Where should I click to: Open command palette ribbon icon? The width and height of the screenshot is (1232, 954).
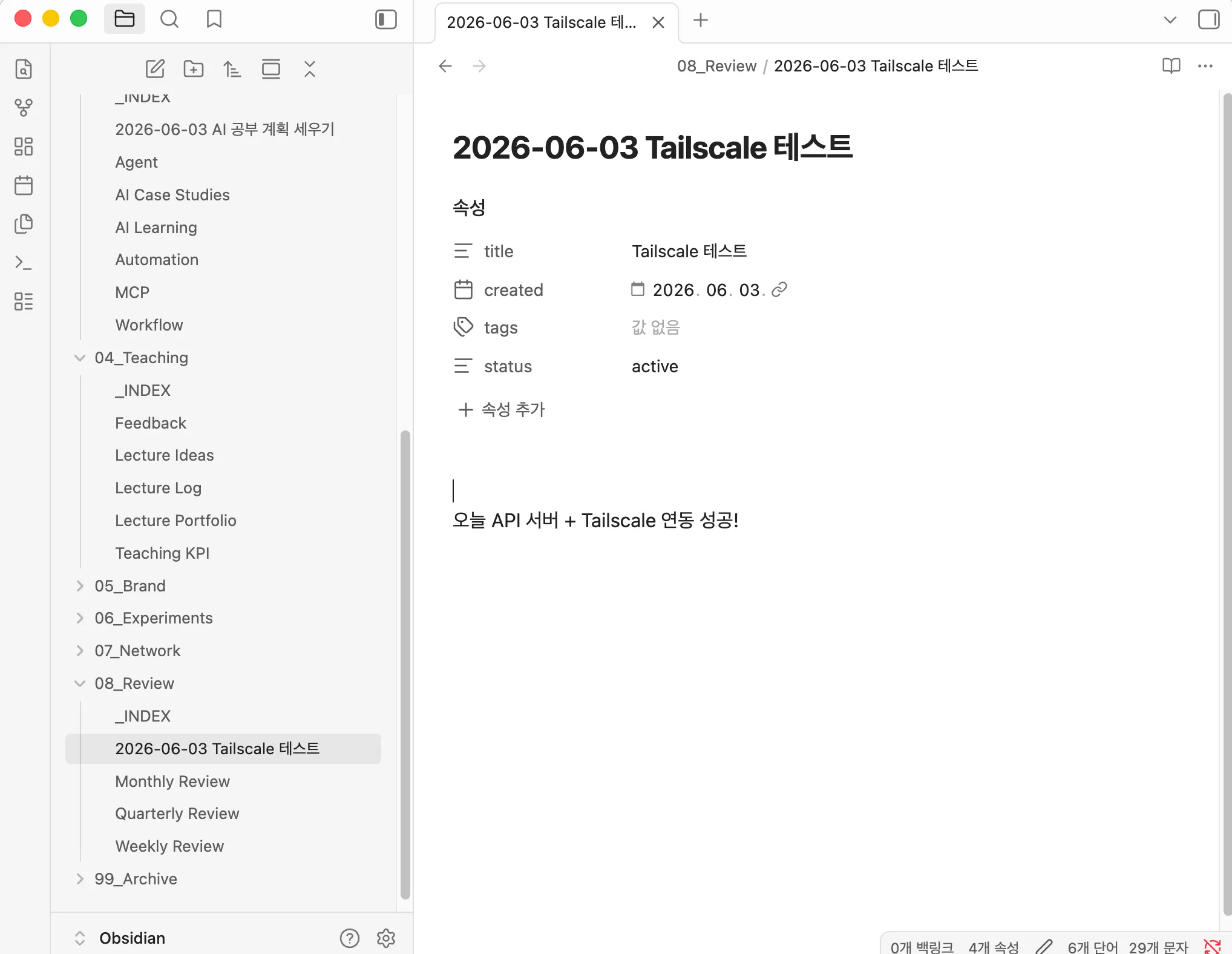[x=24, y=263]
